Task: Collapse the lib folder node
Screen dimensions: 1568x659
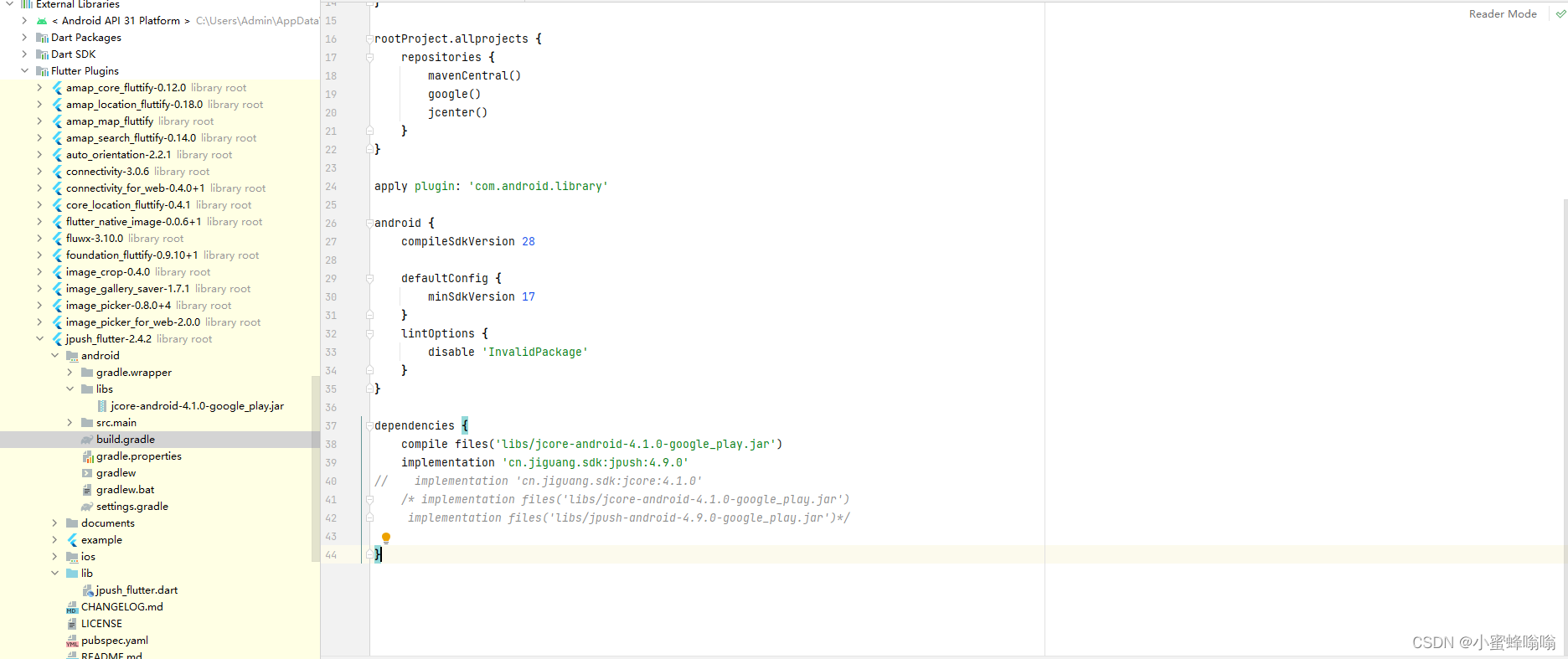Action: 54,574
